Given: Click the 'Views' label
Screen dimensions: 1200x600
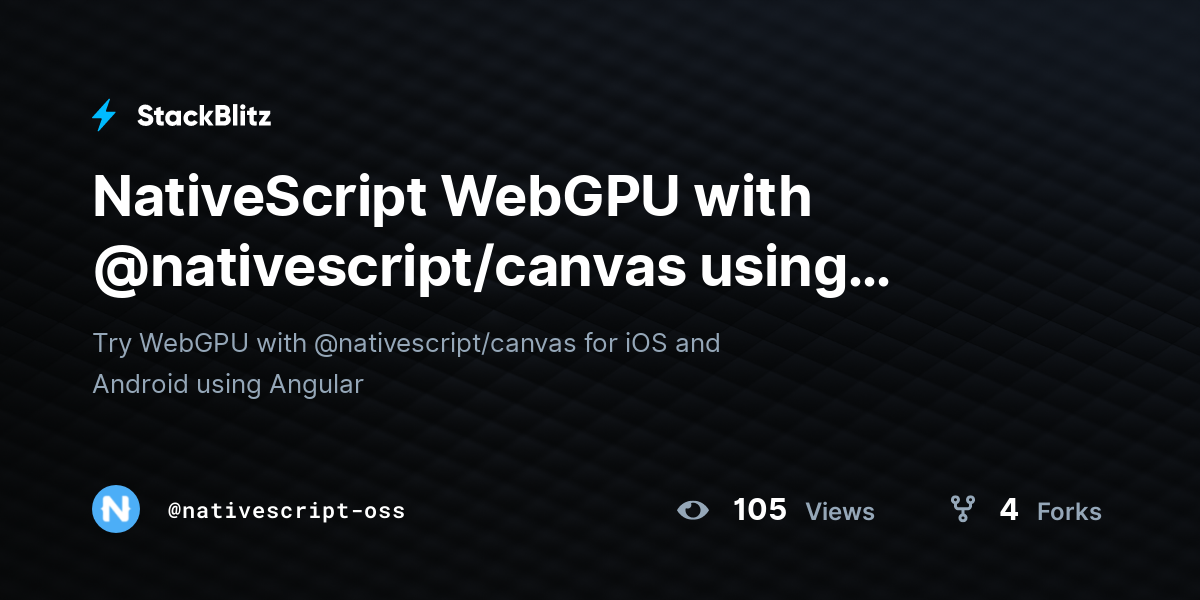Looking at the screenshot, I should pos(840,512).
